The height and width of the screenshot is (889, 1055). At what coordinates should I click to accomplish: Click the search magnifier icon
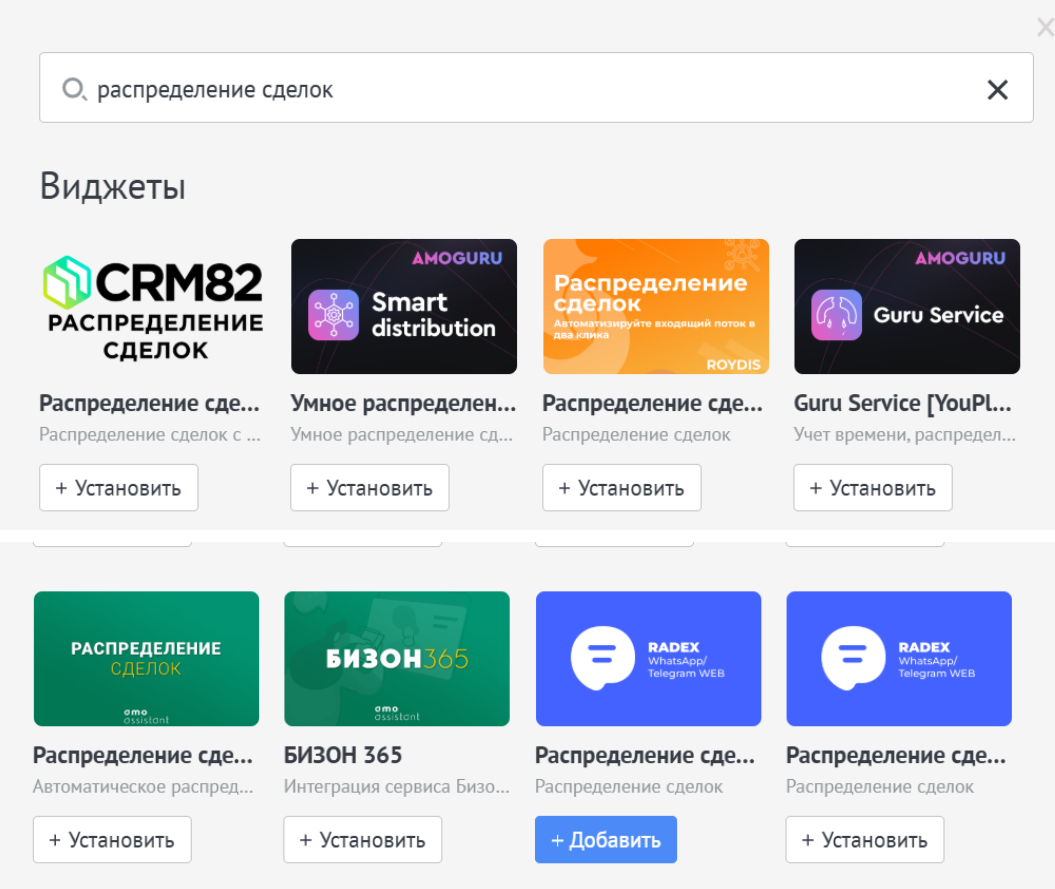point(74,89)
